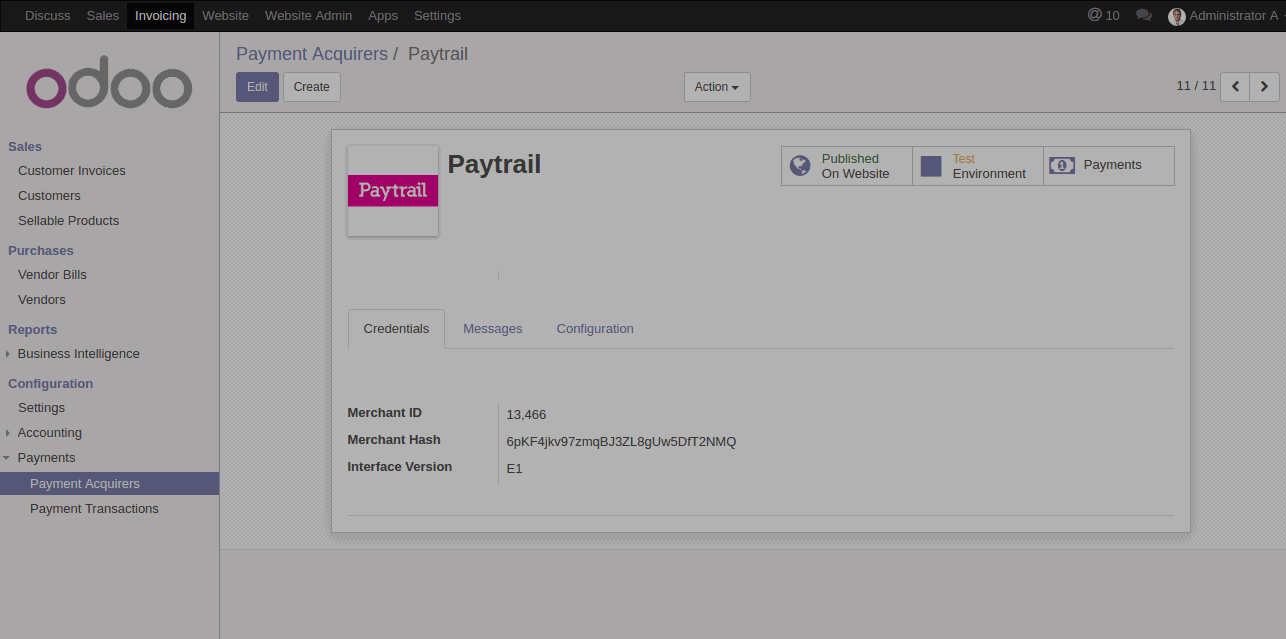Click the Merchant ID value 13,466

526,415
